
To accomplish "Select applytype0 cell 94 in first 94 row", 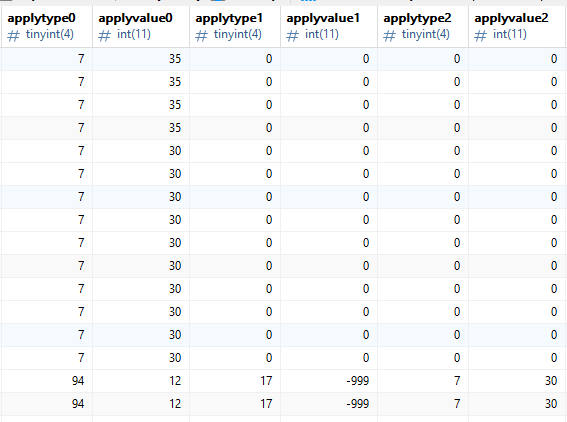I will 47,381.
